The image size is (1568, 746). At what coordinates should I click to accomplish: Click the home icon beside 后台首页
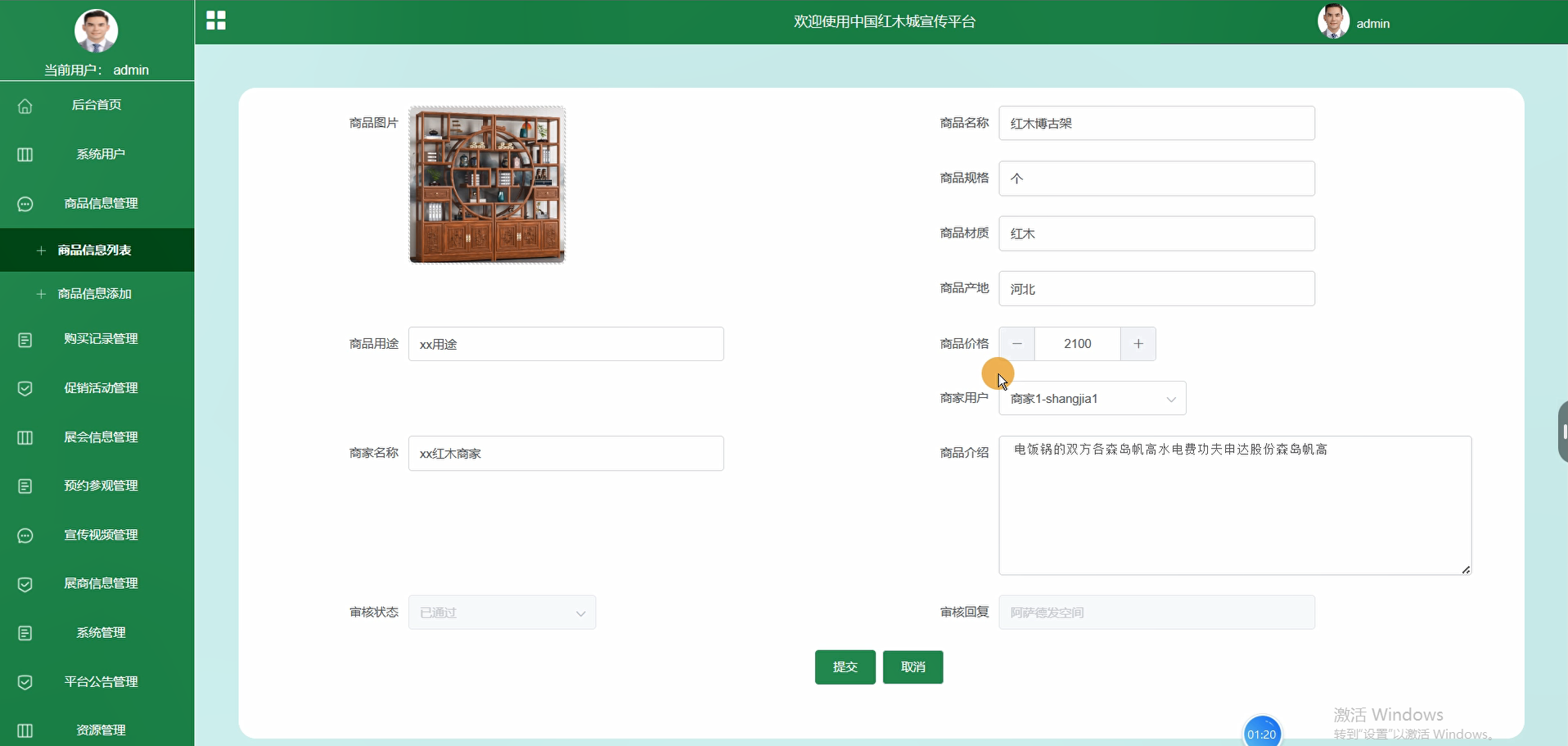(x=25, y=105)
